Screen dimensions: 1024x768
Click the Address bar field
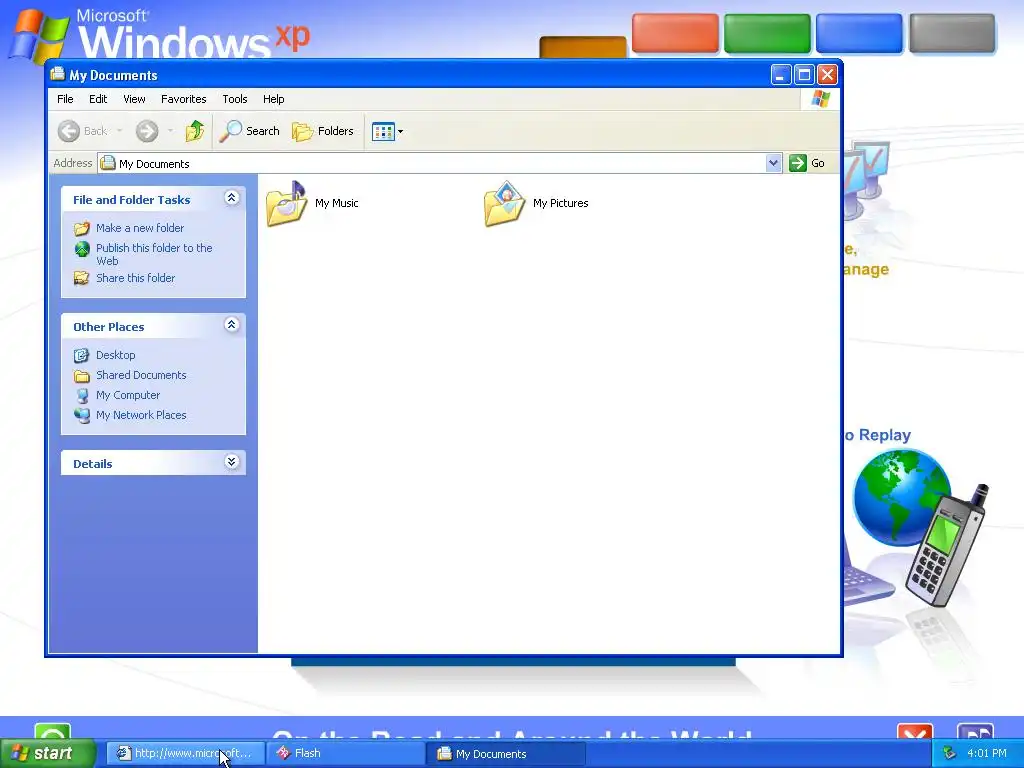coord(440,163)
